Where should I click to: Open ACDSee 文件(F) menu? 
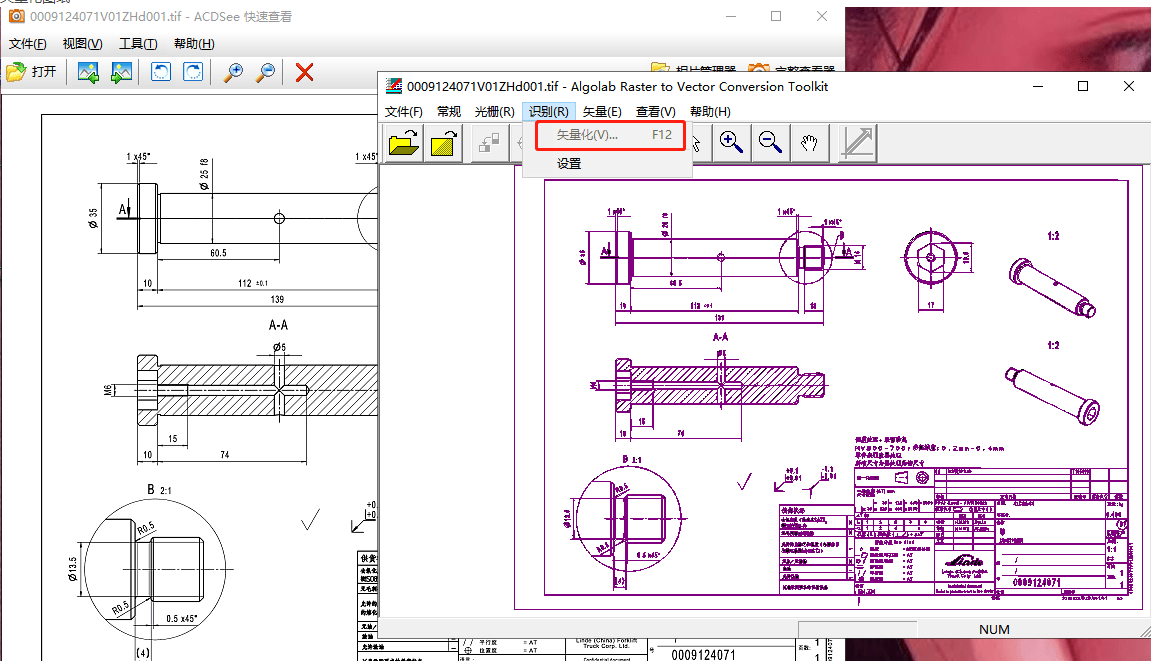28,44
